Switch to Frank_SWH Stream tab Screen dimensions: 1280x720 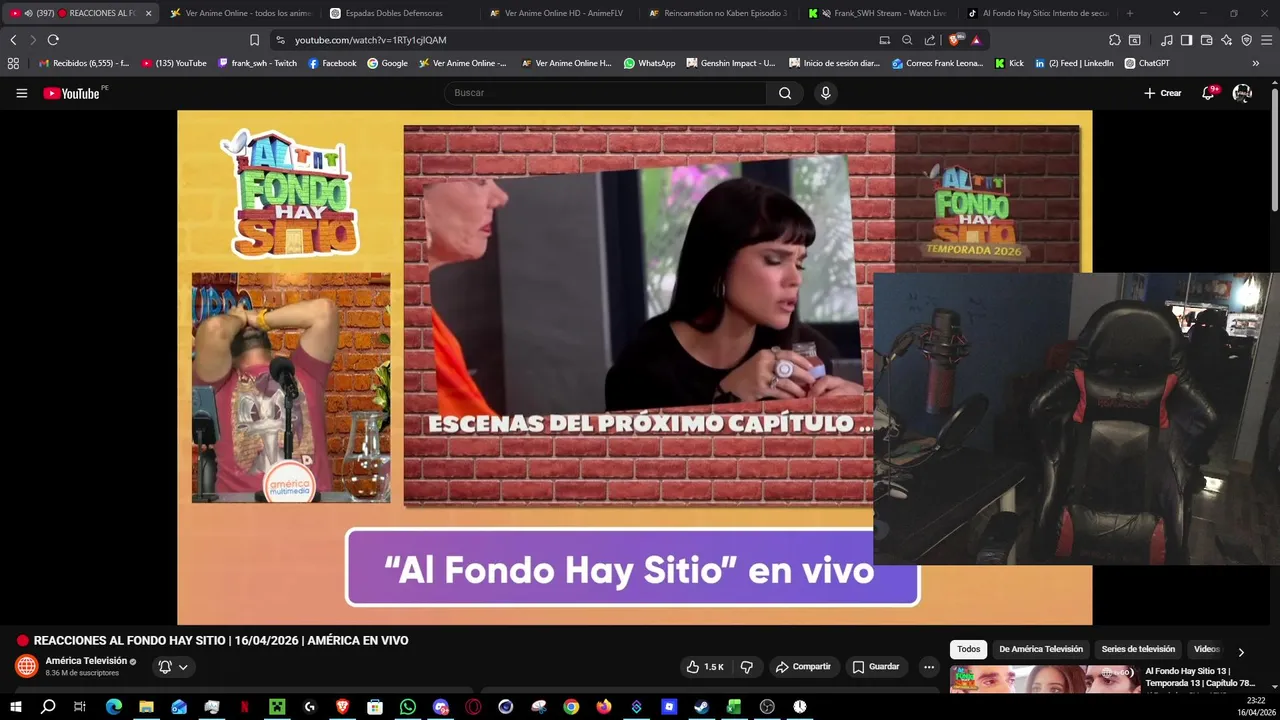pyautogui.click(x=878, y=13)
